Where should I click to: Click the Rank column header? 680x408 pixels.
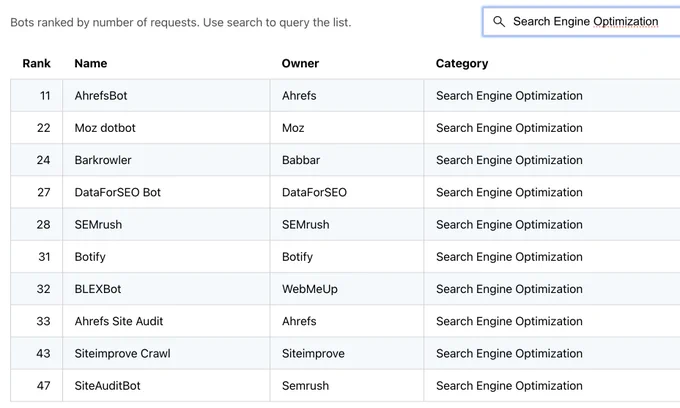pyautogui.click(x=36, y=63)
